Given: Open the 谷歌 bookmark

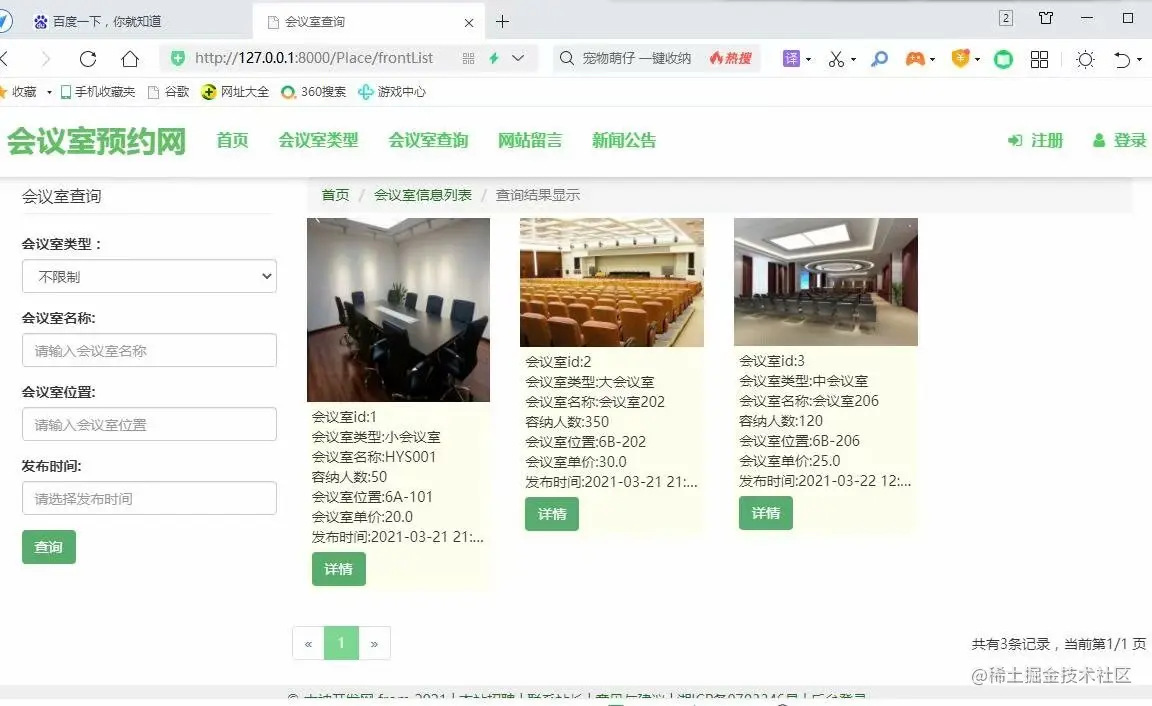Looking at the screenshot, I should (x=169, y=92).
